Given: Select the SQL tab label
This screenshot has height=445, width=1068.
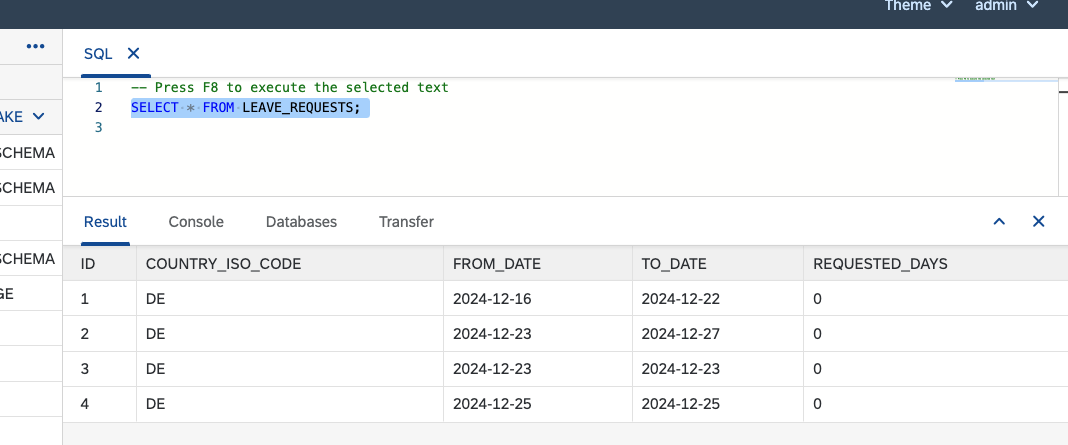Looking at the screenshot, I should pos(97,53).
